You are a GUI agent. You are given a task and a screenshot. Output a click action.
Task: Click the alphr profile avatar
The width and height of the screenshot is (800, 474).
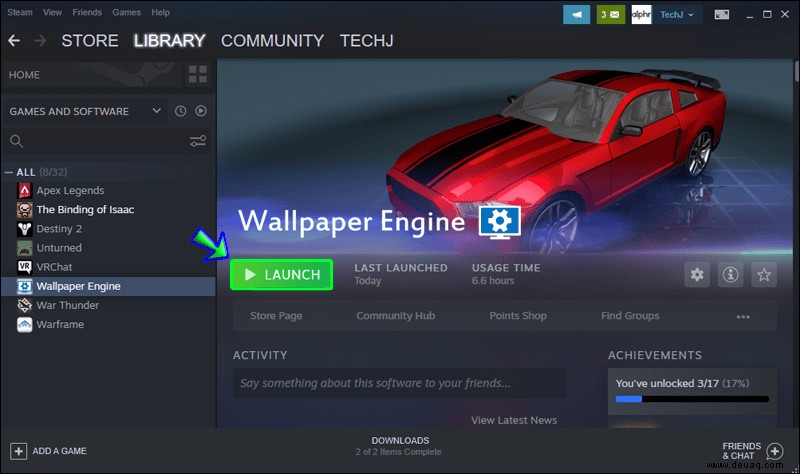(x=641, y=14)
